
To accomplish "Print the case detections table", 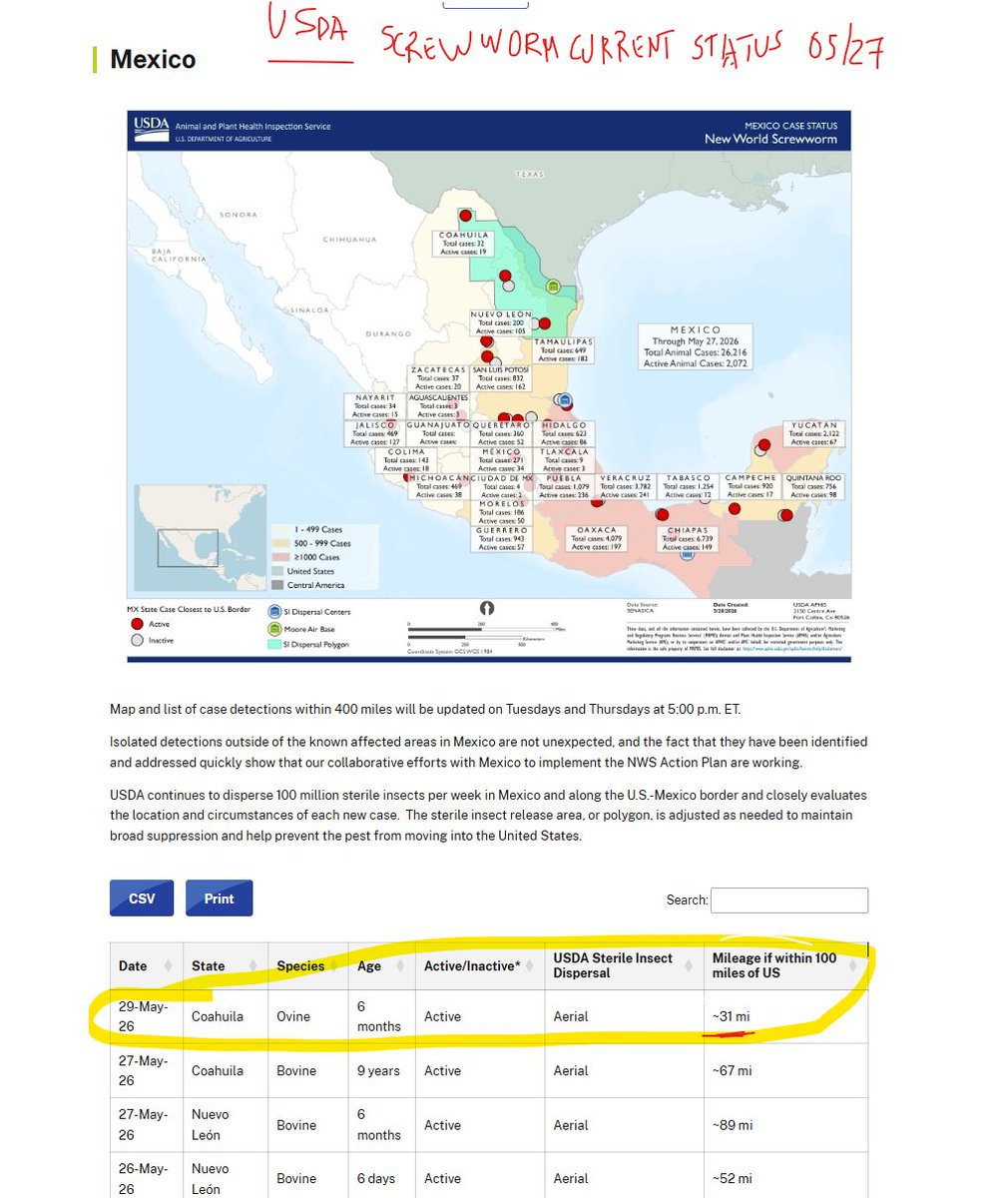I will pos(219,898).
